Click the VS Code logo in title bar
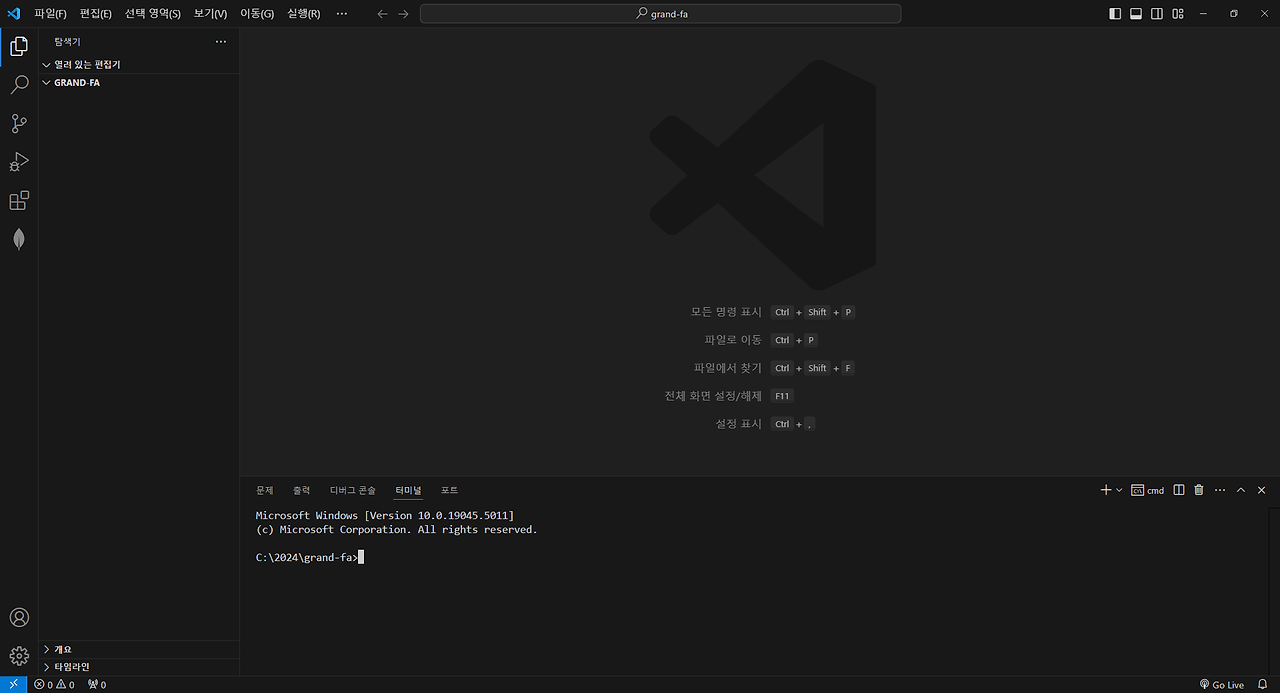Screen dimensions: 1280x693 pyautogui.click(x=14, y=13)
